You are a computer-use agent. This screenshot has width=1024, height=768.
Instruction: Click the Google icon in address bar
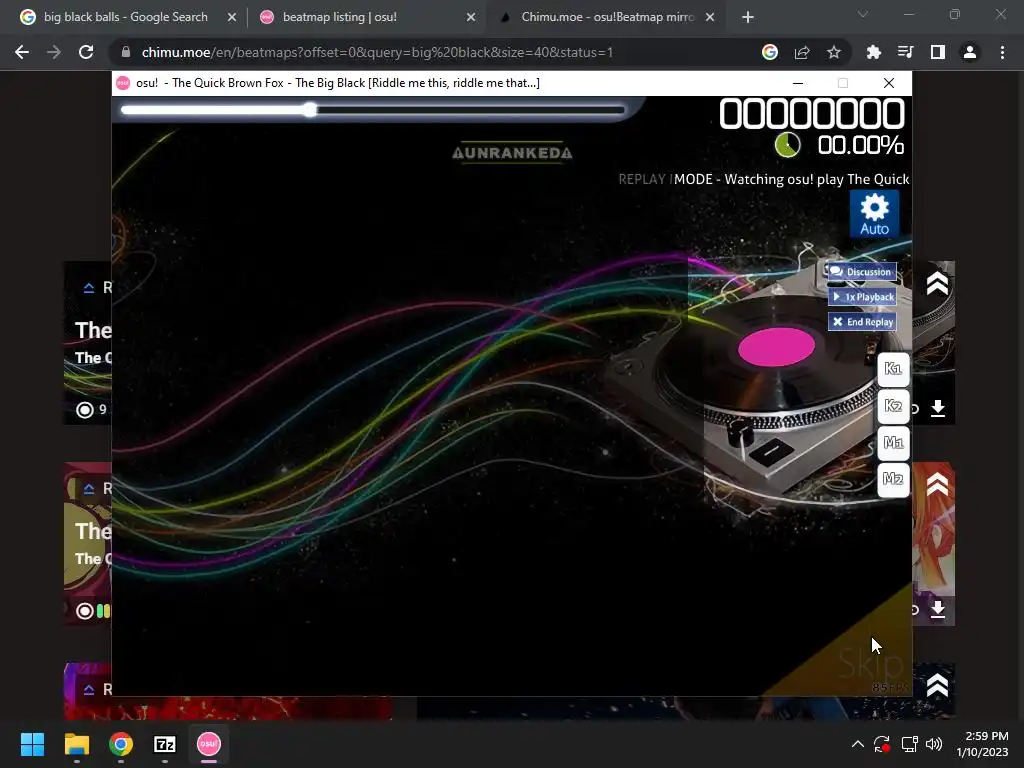click(x=770, y=52)
